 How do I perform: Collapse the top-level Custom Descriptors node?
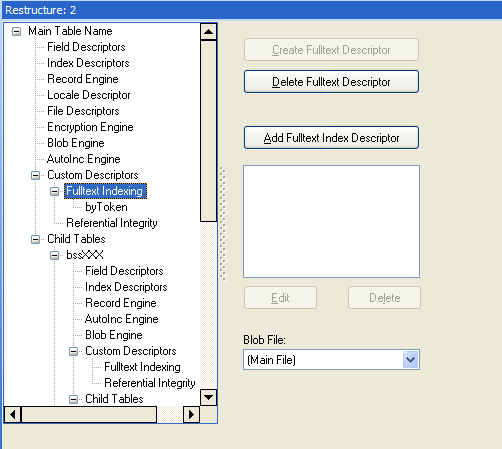[35, 176]
